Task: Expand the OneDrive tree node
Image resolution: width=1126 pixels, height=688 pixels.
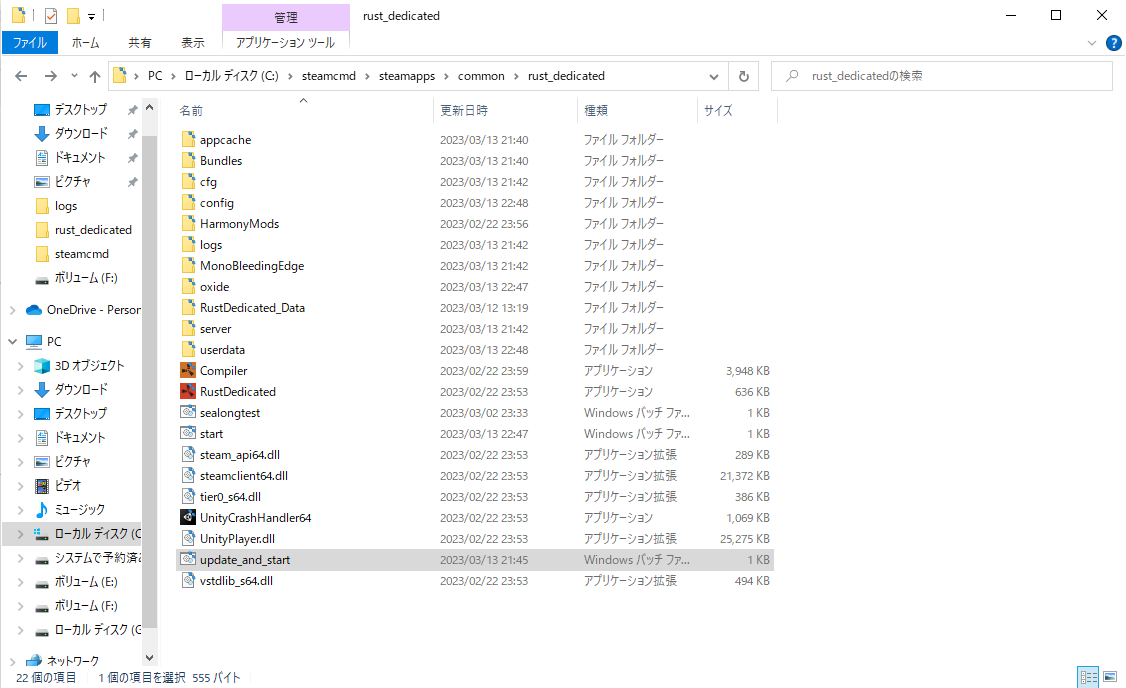Action: click(12, 310)
